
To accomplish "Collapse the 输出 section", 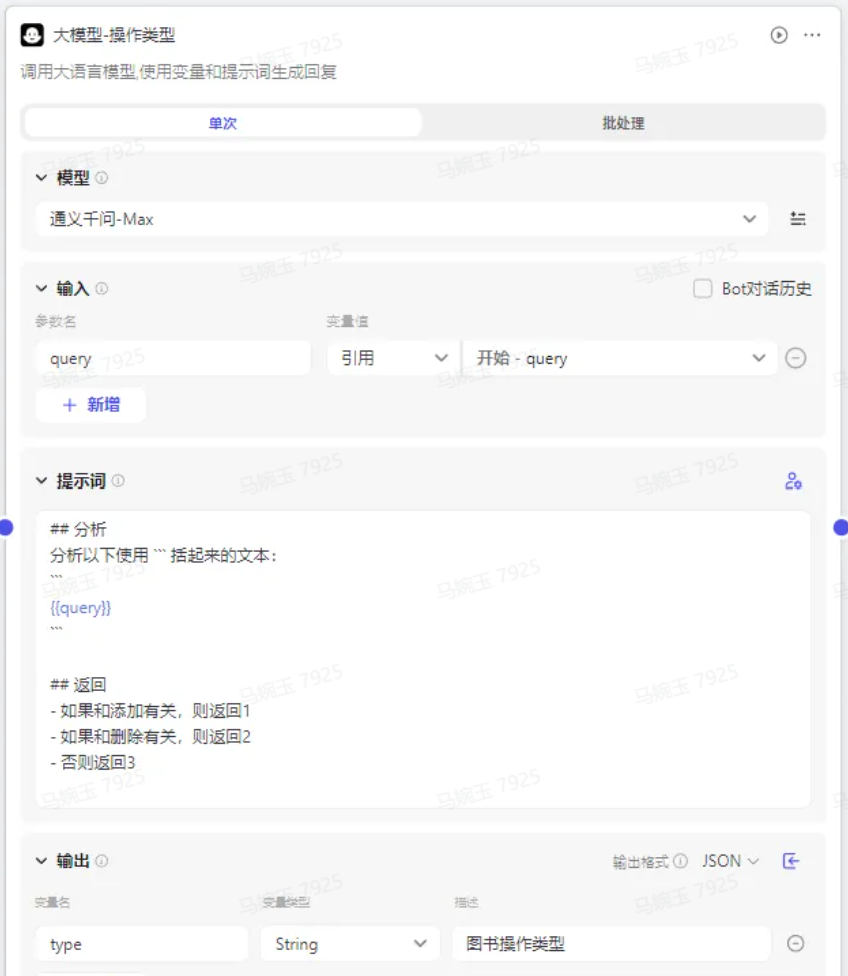I will click(x=41, y=861).
